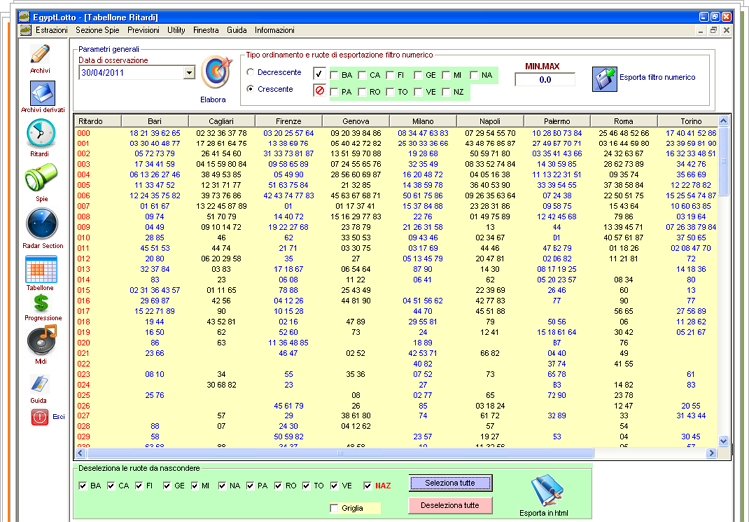The height and width of the screenshot is (522, 749).
Task: Open Archivi derivati icon in sidebar
Action: [43, 93]
